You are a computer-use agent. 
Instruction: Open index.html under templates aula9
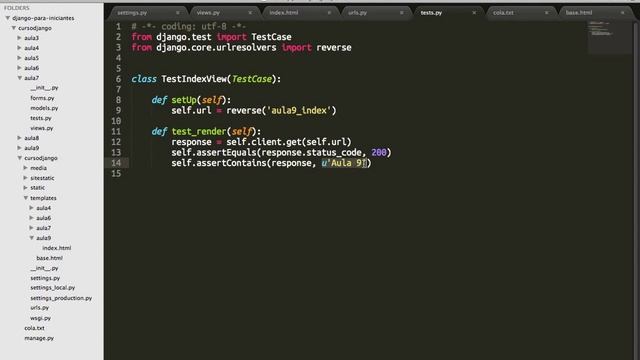click(57, 248)
